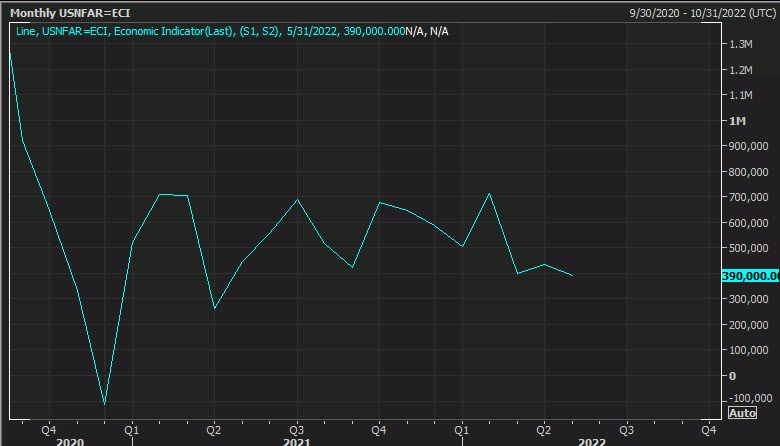Click the lowest data point near -100,000
Screen dimensions: 780x446
pos(104,404)
